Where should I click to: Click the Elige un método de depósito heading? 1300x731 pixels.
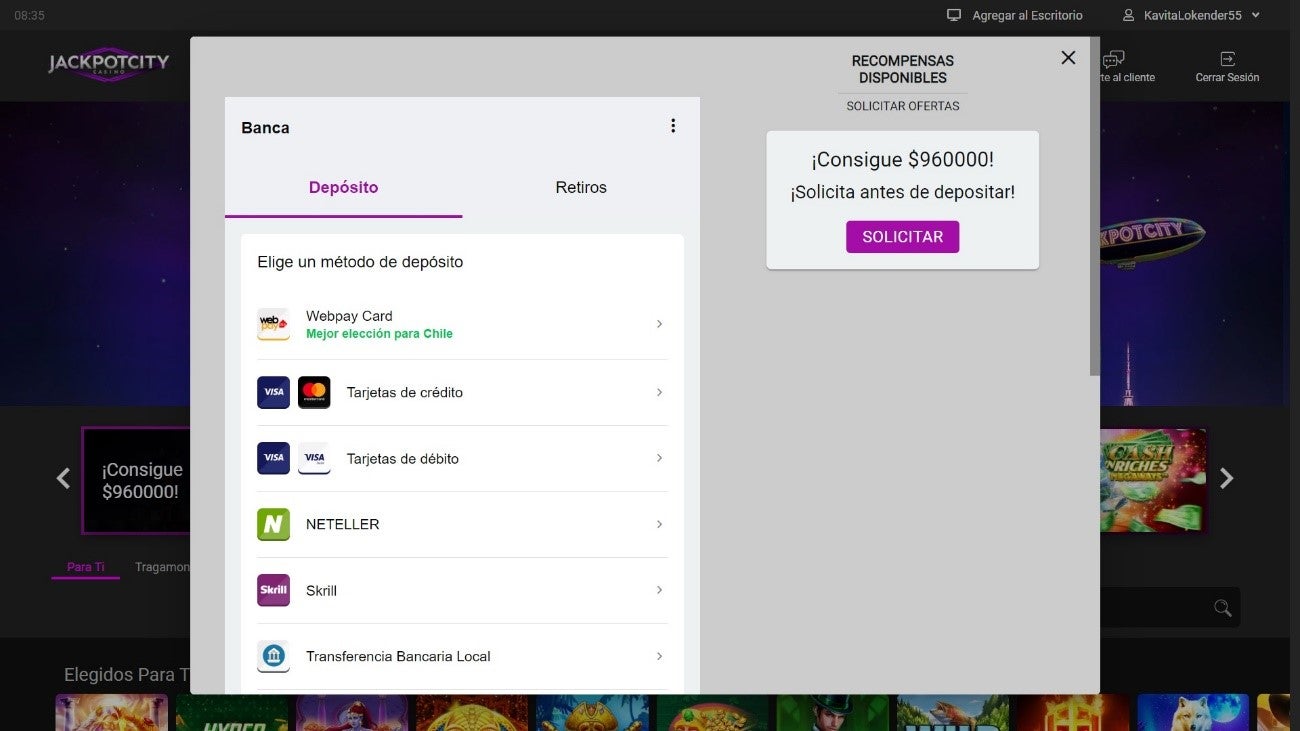pyautogui.click(x=360, y=262)
